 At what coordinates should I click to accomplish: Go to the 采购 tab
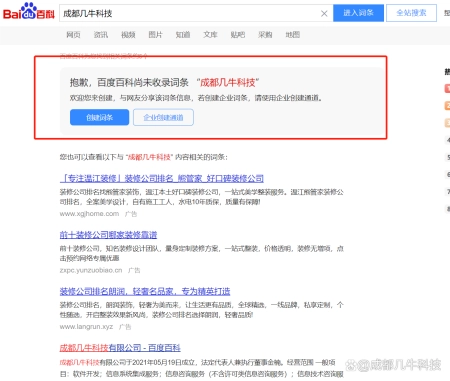point(265,35)
